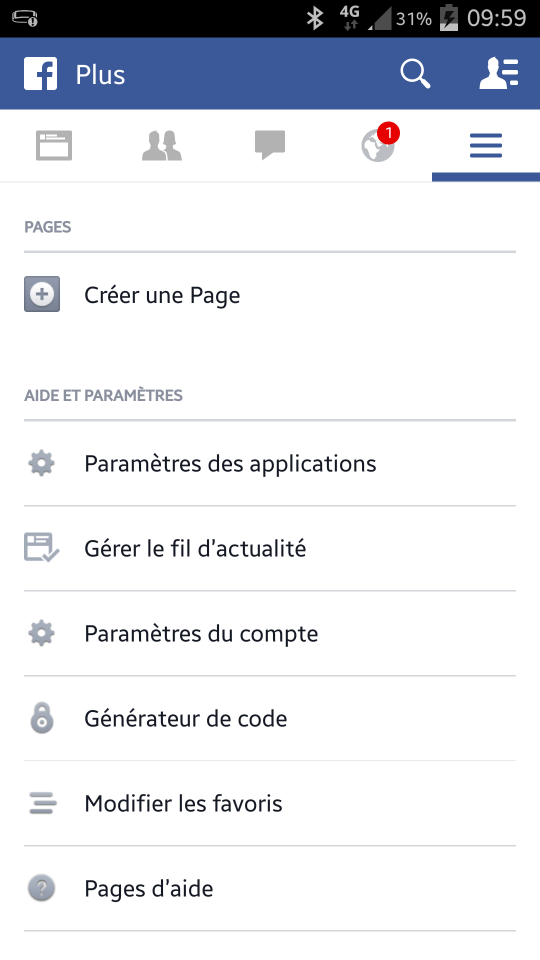540x960 pixels.
Task: Tap the friends list sidebar icon
Action: click(x=499, y=74)
